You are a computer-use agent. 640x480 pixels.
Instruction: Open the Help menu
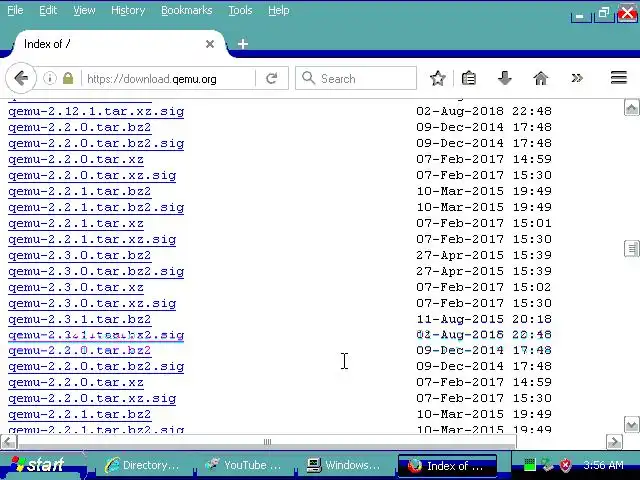pyautogui.click(x=279, y=10)
